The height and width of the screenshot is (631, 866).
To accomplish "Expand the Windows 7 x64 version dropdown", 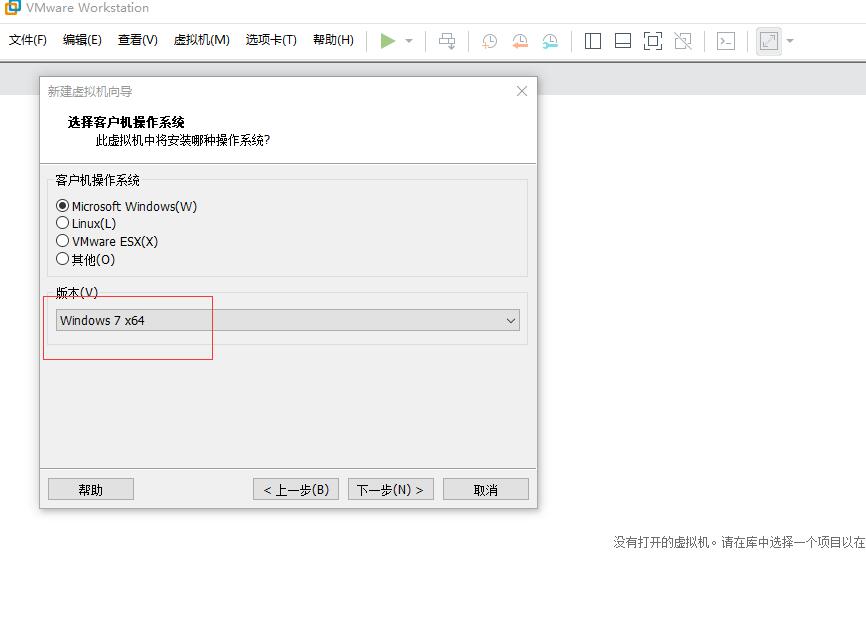I will 288,320.
